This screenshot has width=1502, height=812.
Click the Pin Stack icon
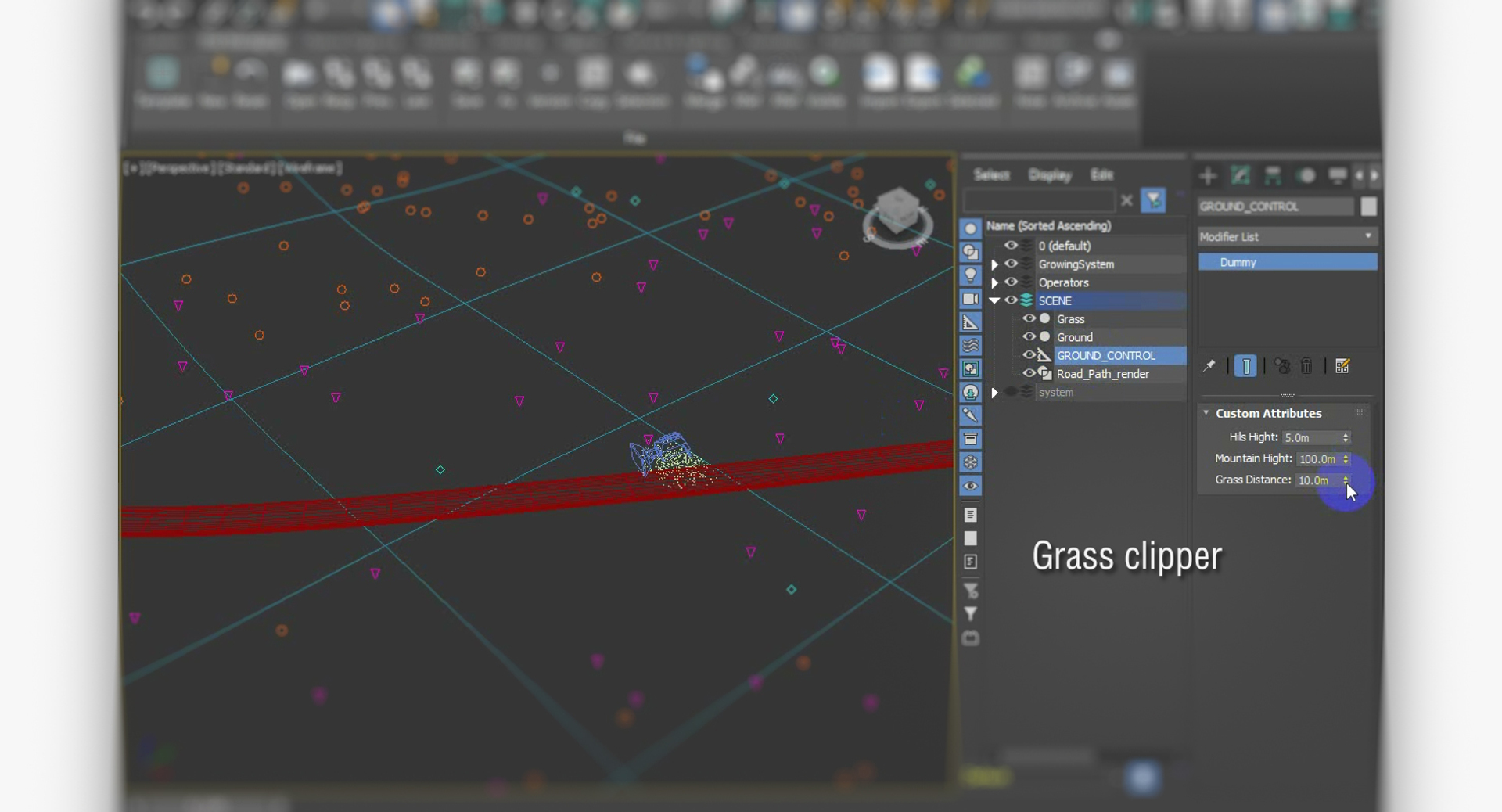pyautogui.click(x=1209, y=366)
